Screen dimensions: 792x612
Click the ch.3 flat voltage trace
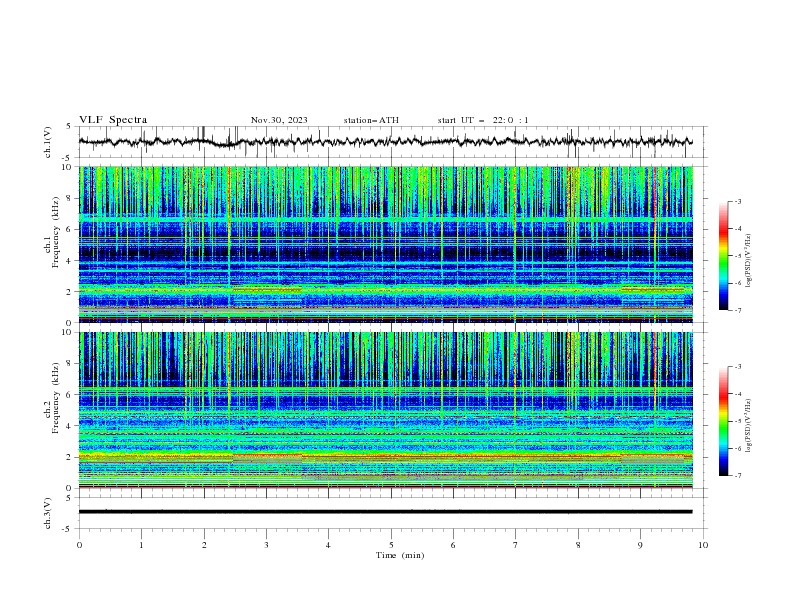pos(385,512)
